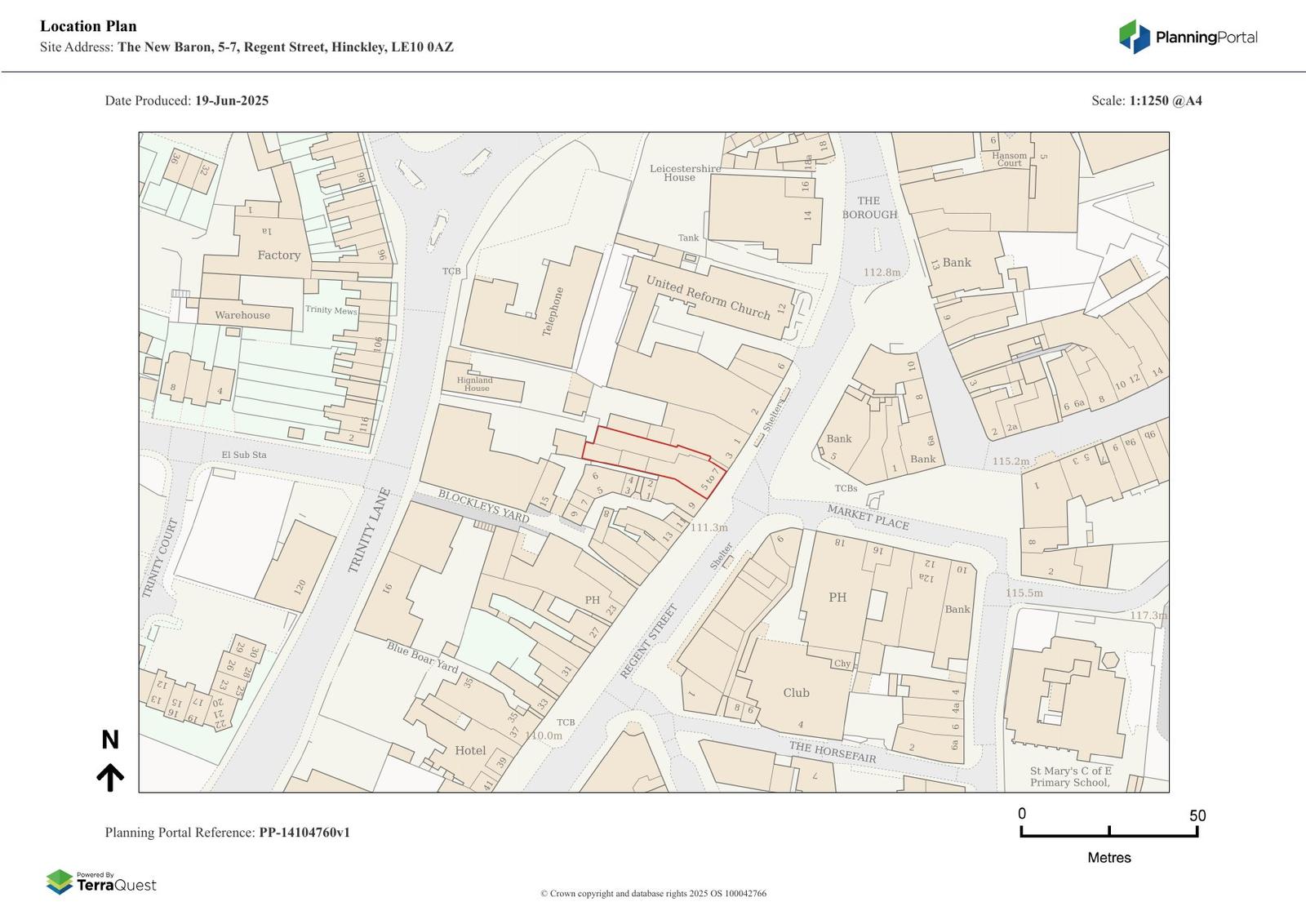Click the TRINITY LANE street name

(369, 531)
